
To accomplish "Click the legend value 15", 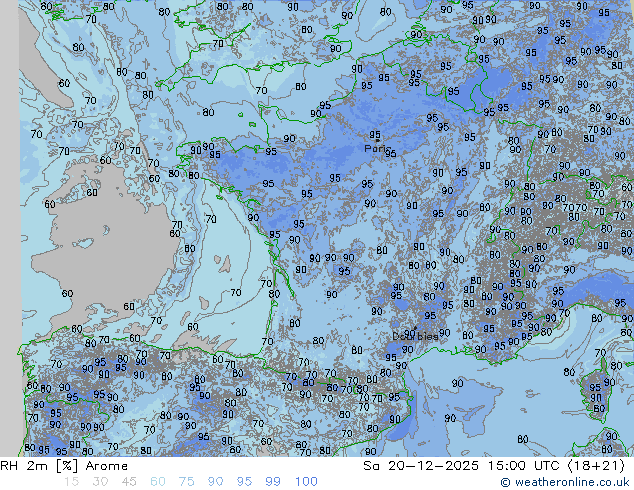I will 71,482.
